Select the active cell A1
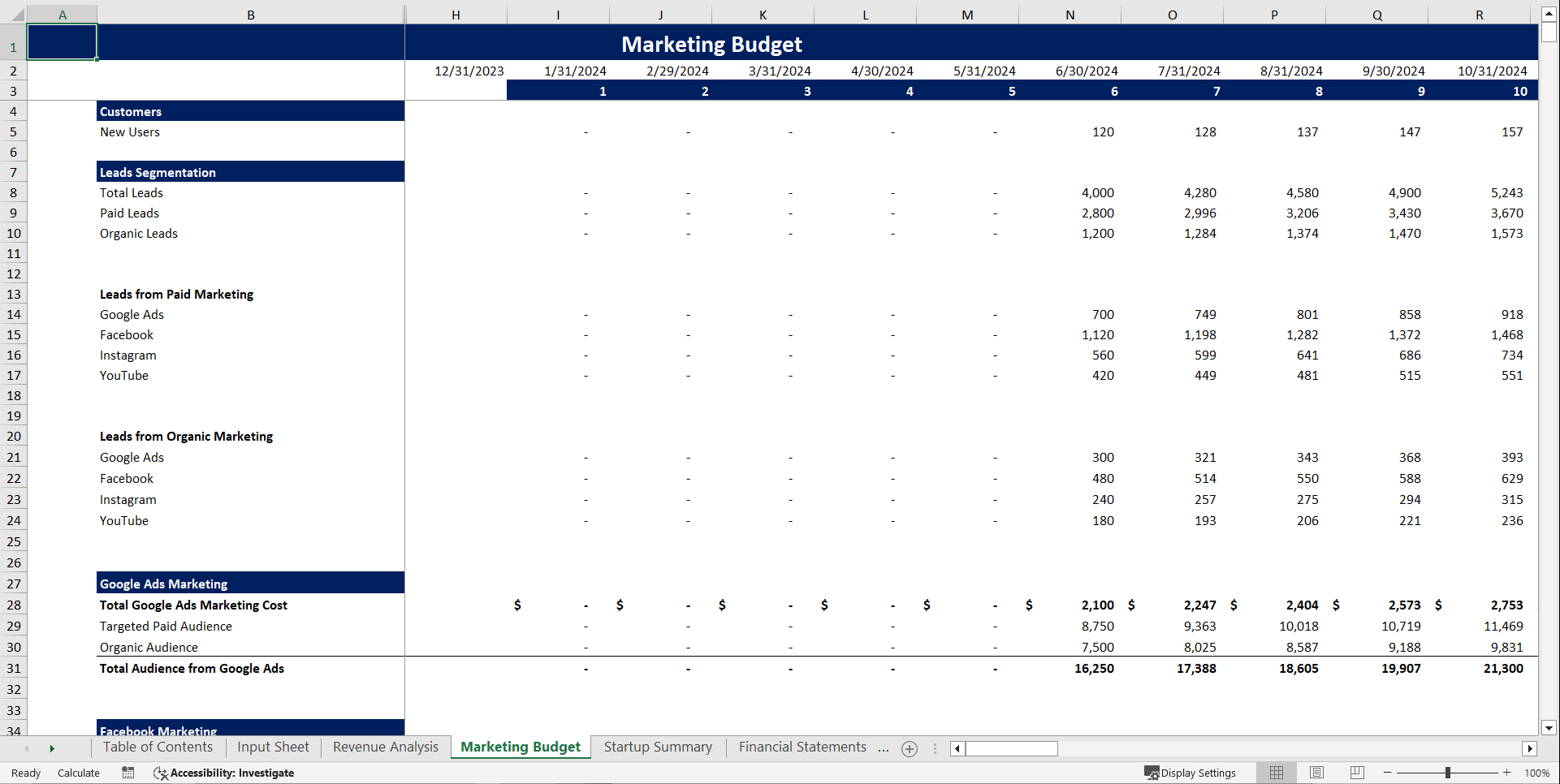The height and width of the screenshot is (784, 1560). (x=63, y=42)
